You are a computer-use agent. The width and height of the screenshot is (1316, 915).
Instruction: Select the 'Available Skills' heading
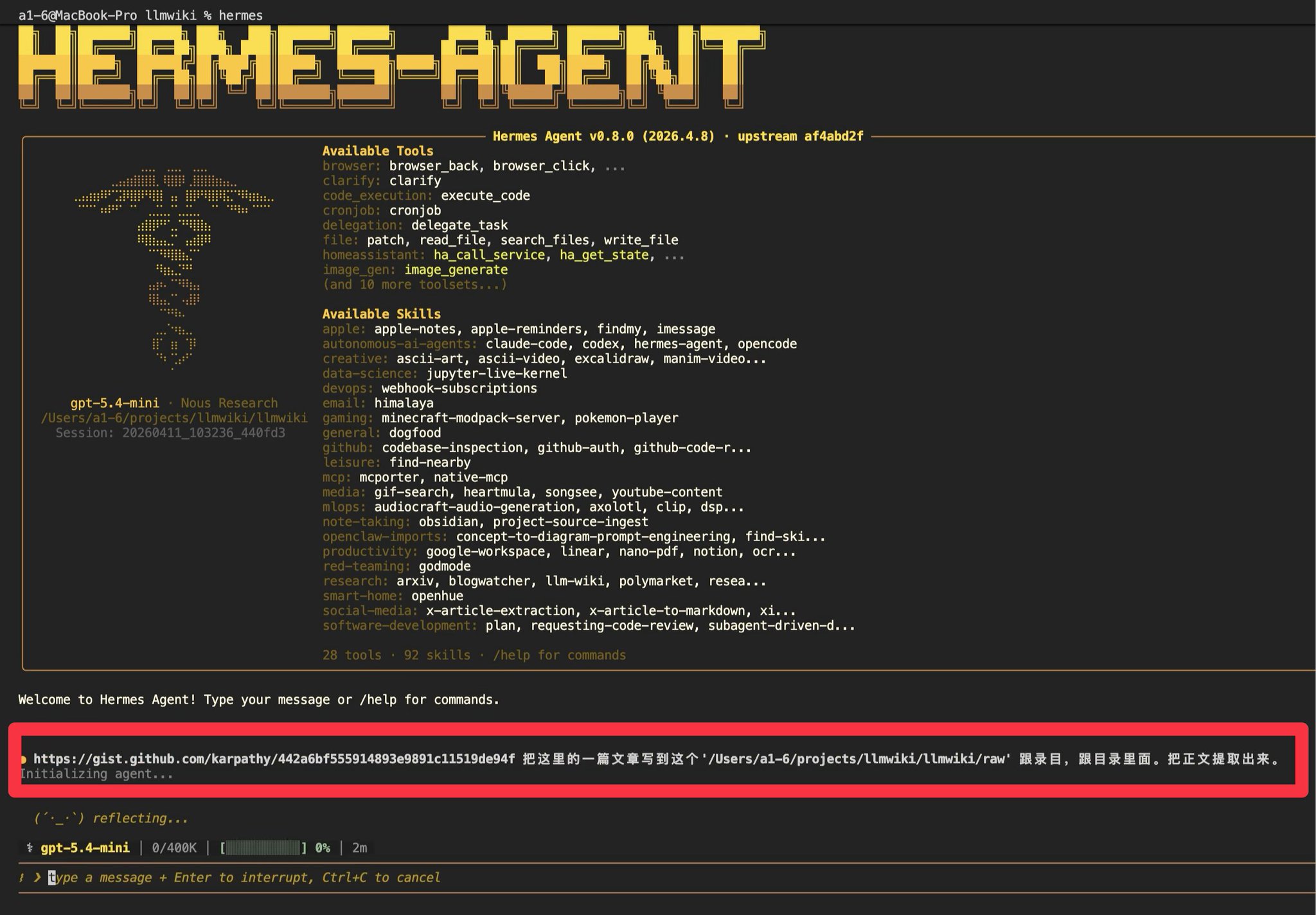point(382,314)
